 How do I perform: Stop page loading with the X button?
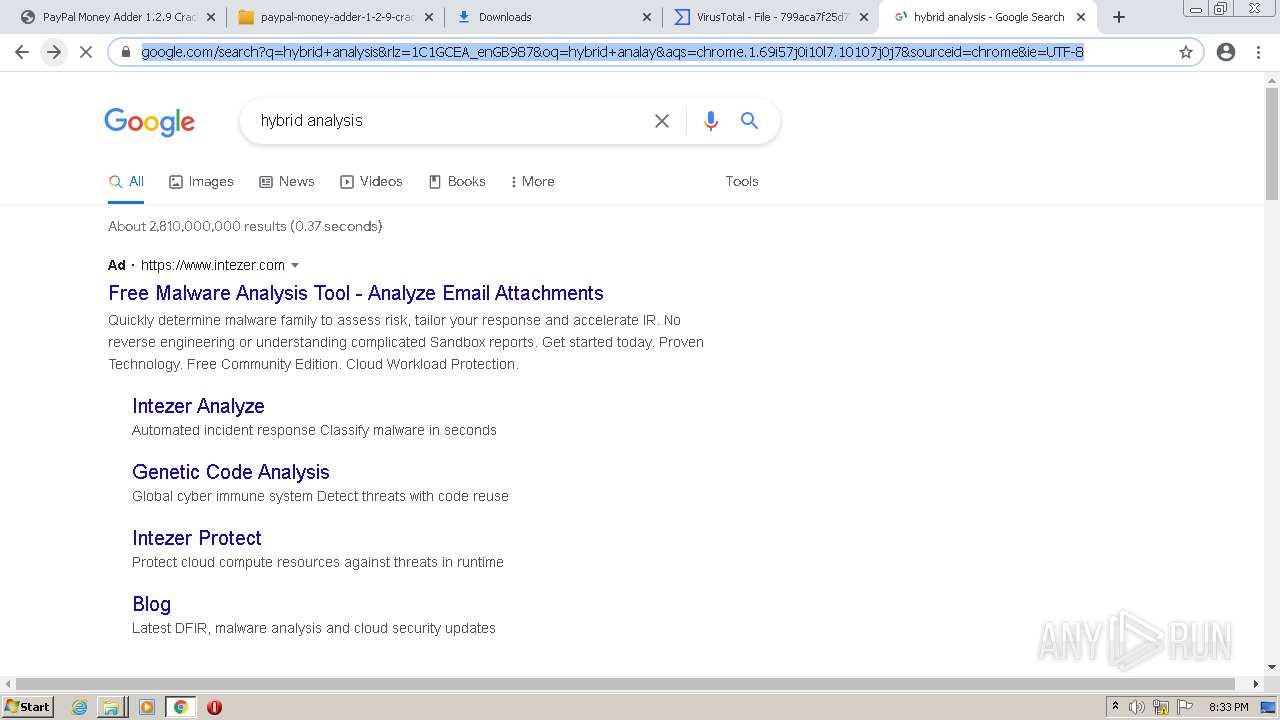pyautogui.click(x=86, y=52)
